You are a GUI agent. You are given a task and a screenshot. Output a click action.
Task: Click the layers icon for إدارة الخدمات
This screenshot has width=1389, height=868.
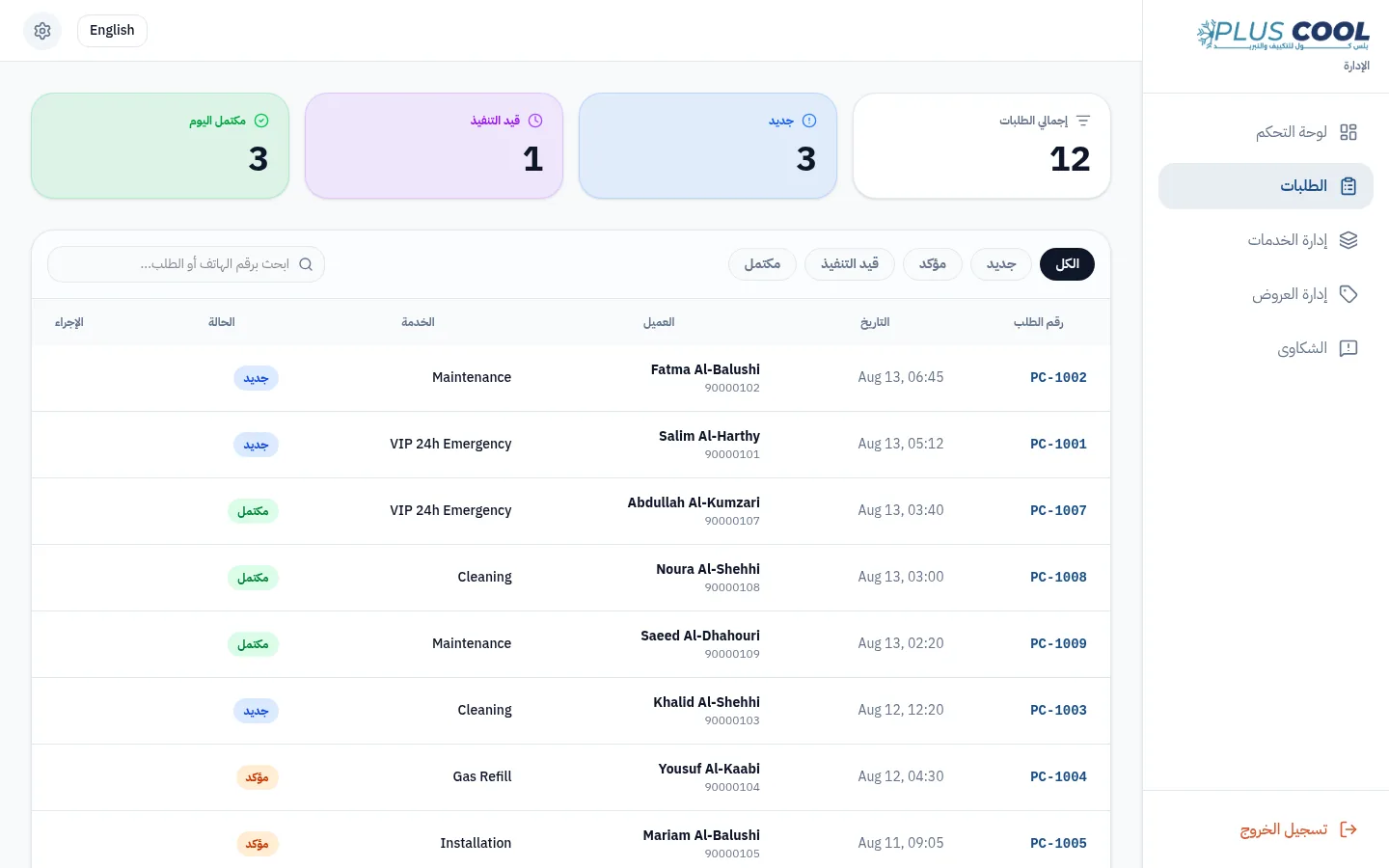click(1348, 240)
